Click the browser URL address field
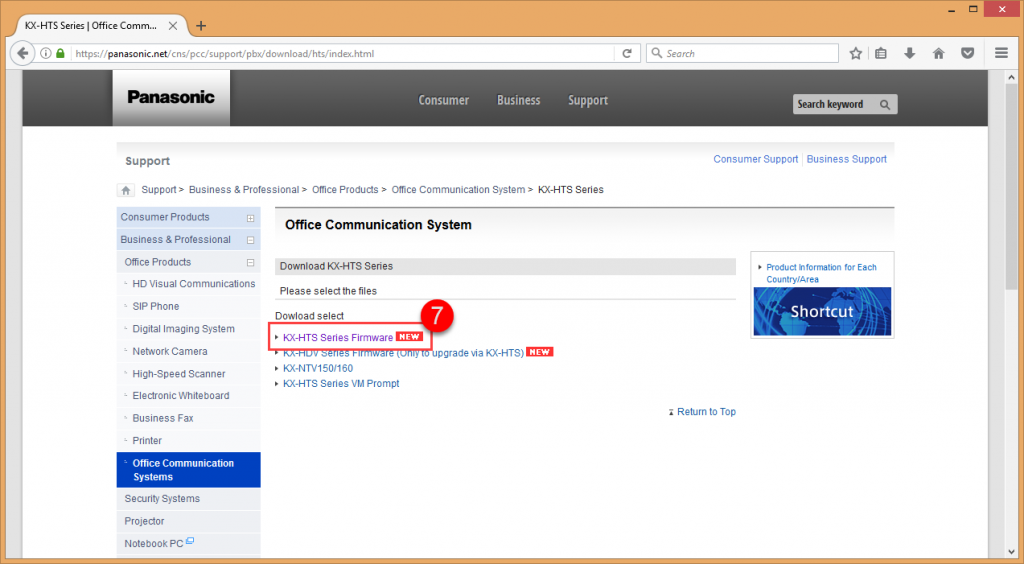 (343, 54)
